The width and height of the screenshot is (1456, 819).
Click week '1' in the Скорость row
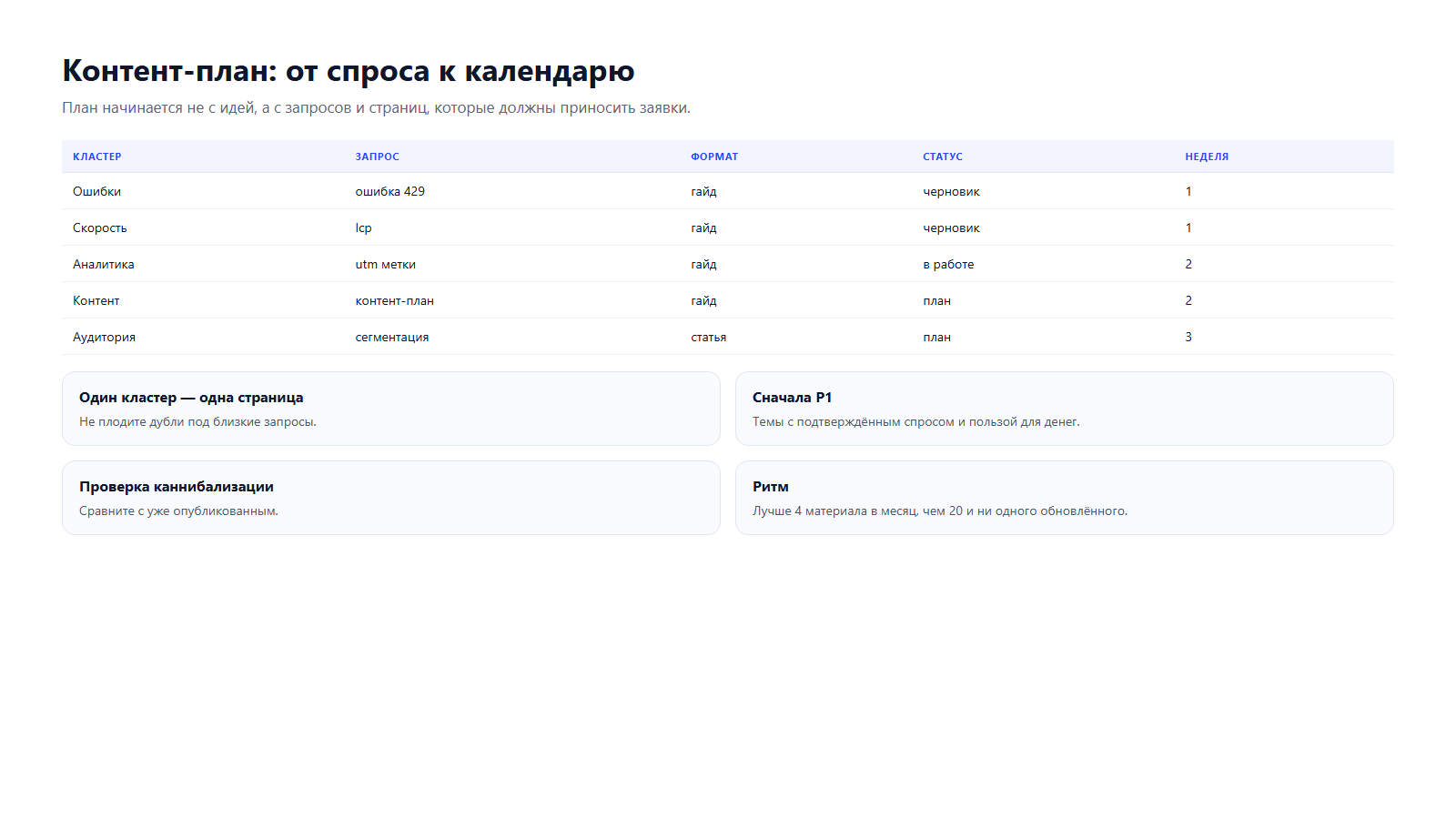coord(1188,227)
